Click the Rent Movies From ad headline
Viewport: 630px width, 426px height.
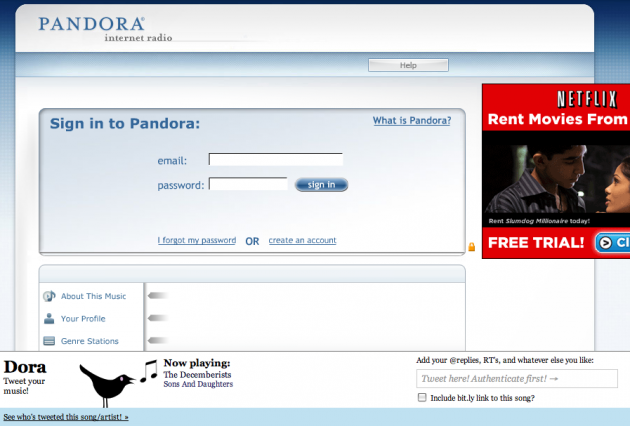point(557,119)
